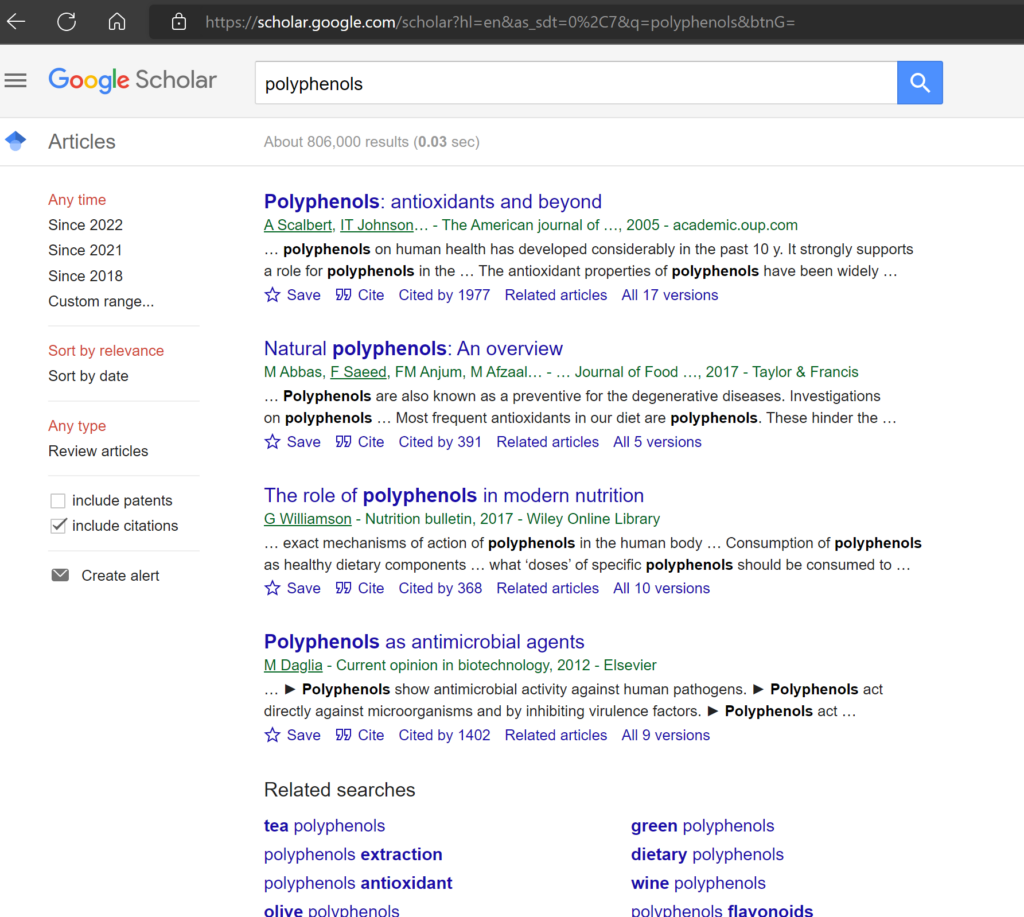
Task: Reload the page with refresh icon
Action: click(x=66, y=21)
